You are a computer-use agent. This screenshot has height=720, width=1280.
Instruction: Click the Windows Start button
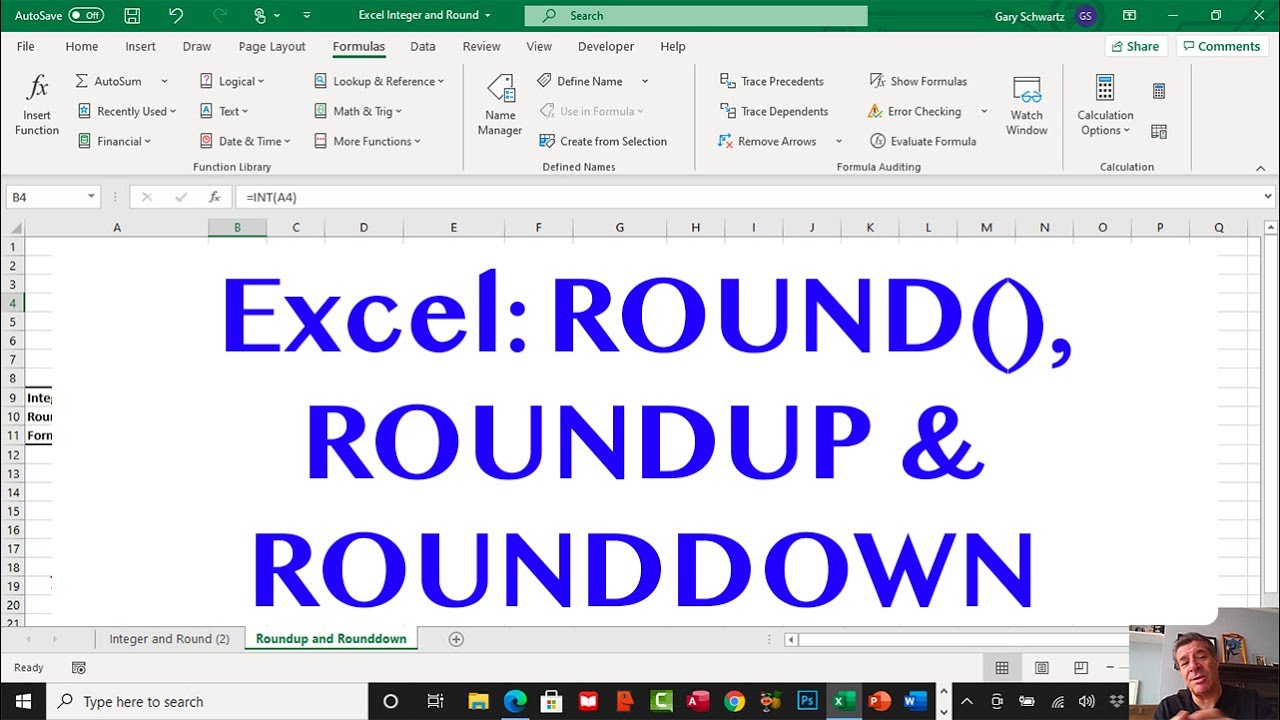pyautogui.click(x=23, y=701)
